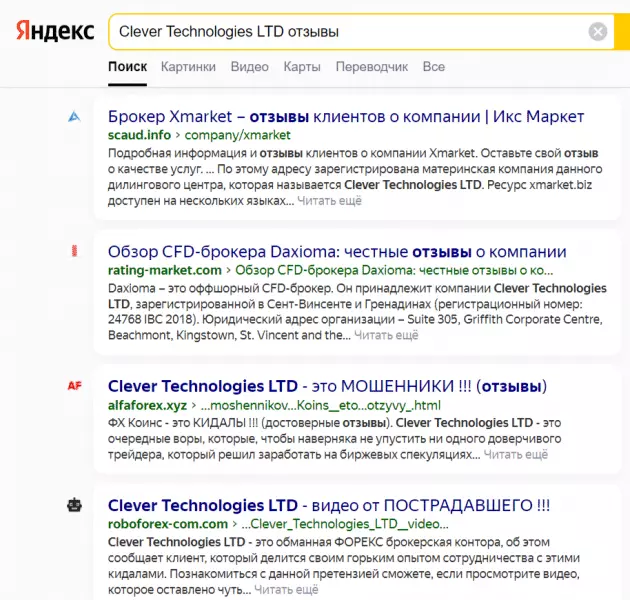Select the Поиск tab
Screen dimensions: 630x600
(127, 67)
